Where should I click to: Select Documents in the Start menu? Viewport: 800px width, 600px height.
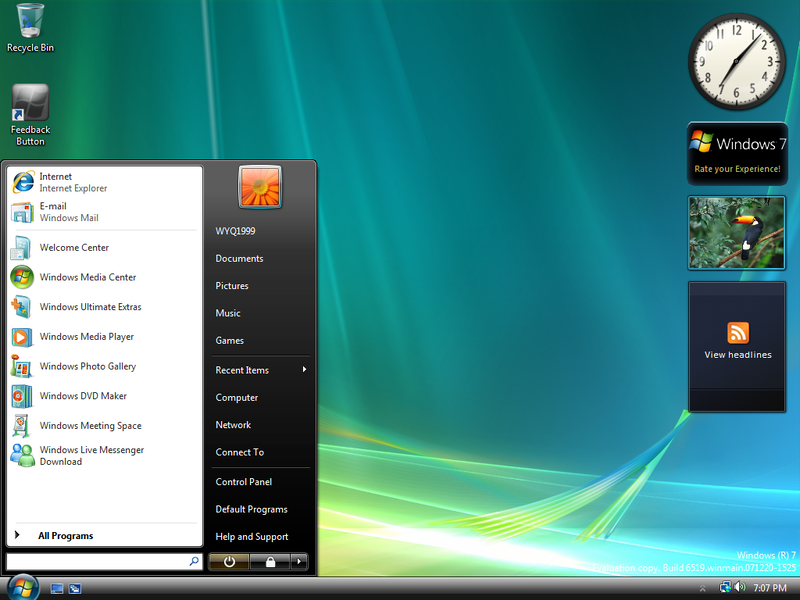[239, 258]
